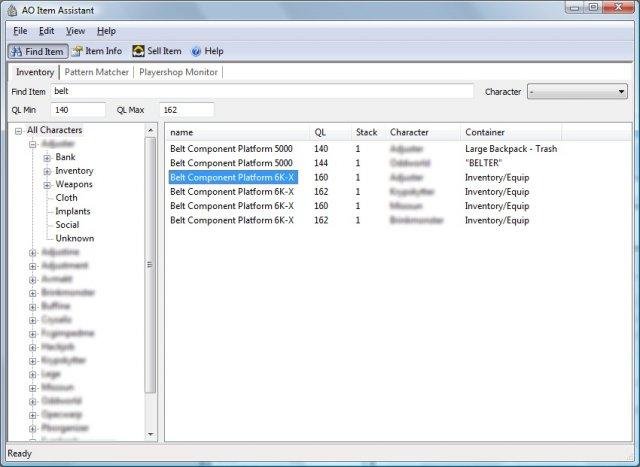Collapse the All Characters tree node
Image resolution: width=640 pixels, height=467 pixels.
click(18, 131)
